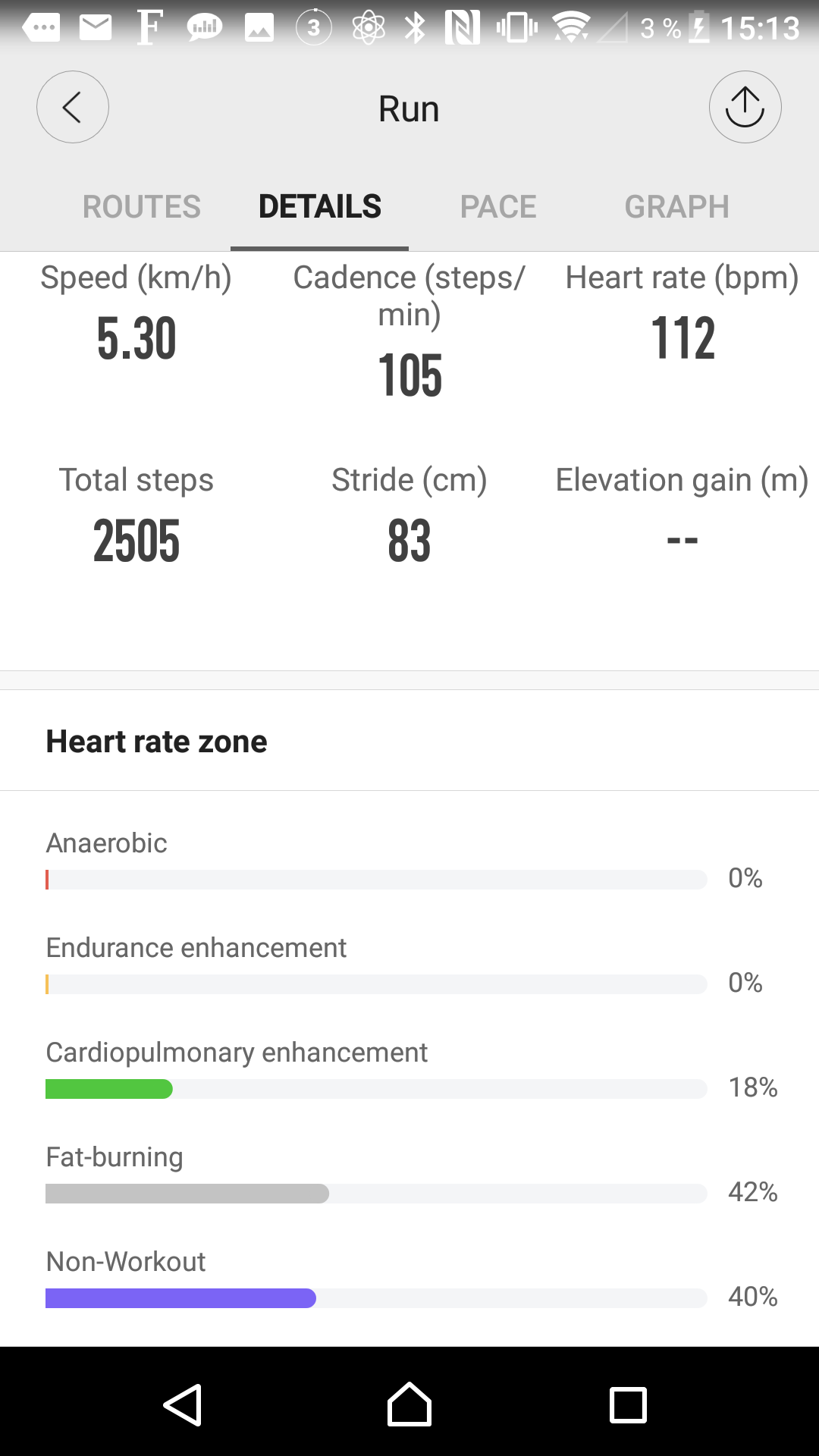Tap the Bluetooth status icon
Viewport: 819px width, 1456px height.
415,28
